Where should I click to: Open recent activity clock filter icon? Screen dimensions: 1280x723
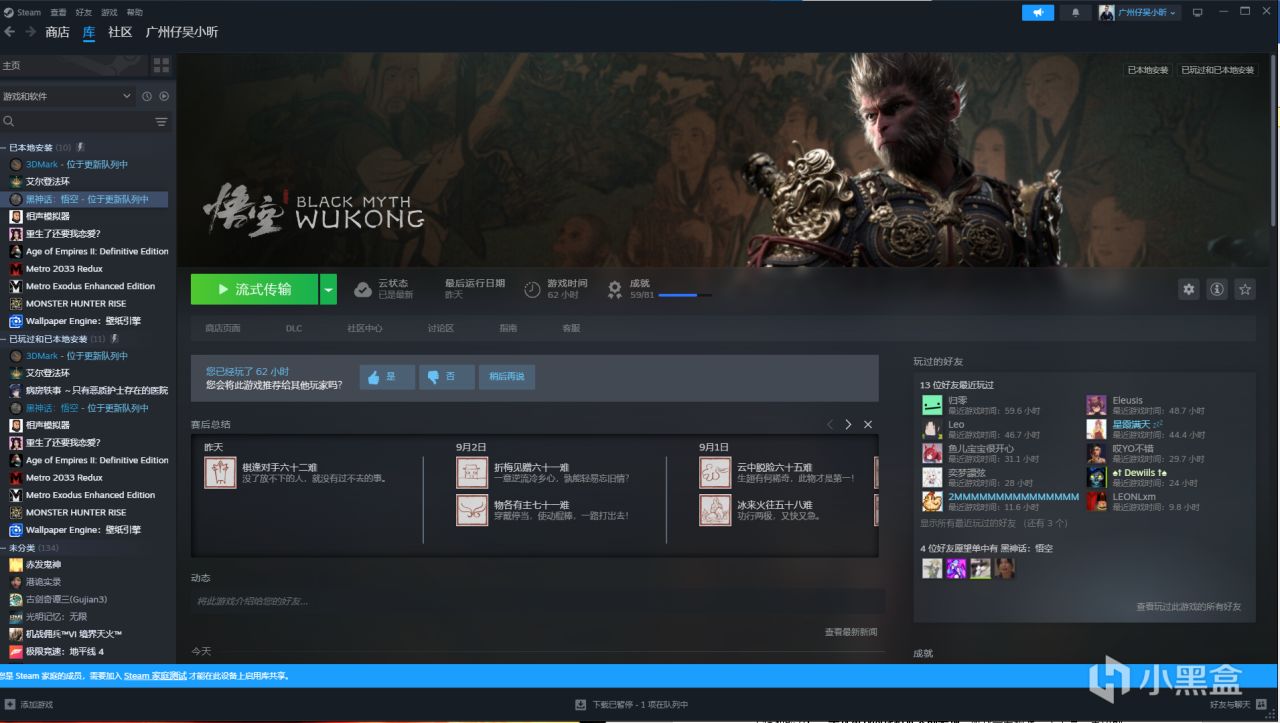(x=147, y=96)
